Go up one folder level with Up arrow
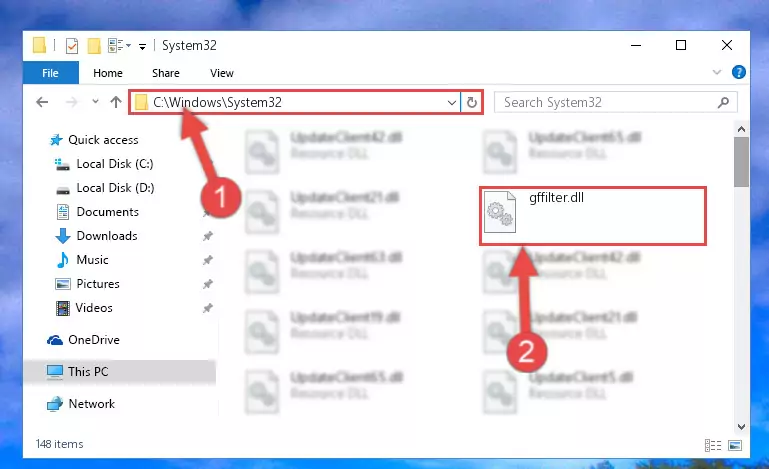769x469 pixels. pos(116,102)
